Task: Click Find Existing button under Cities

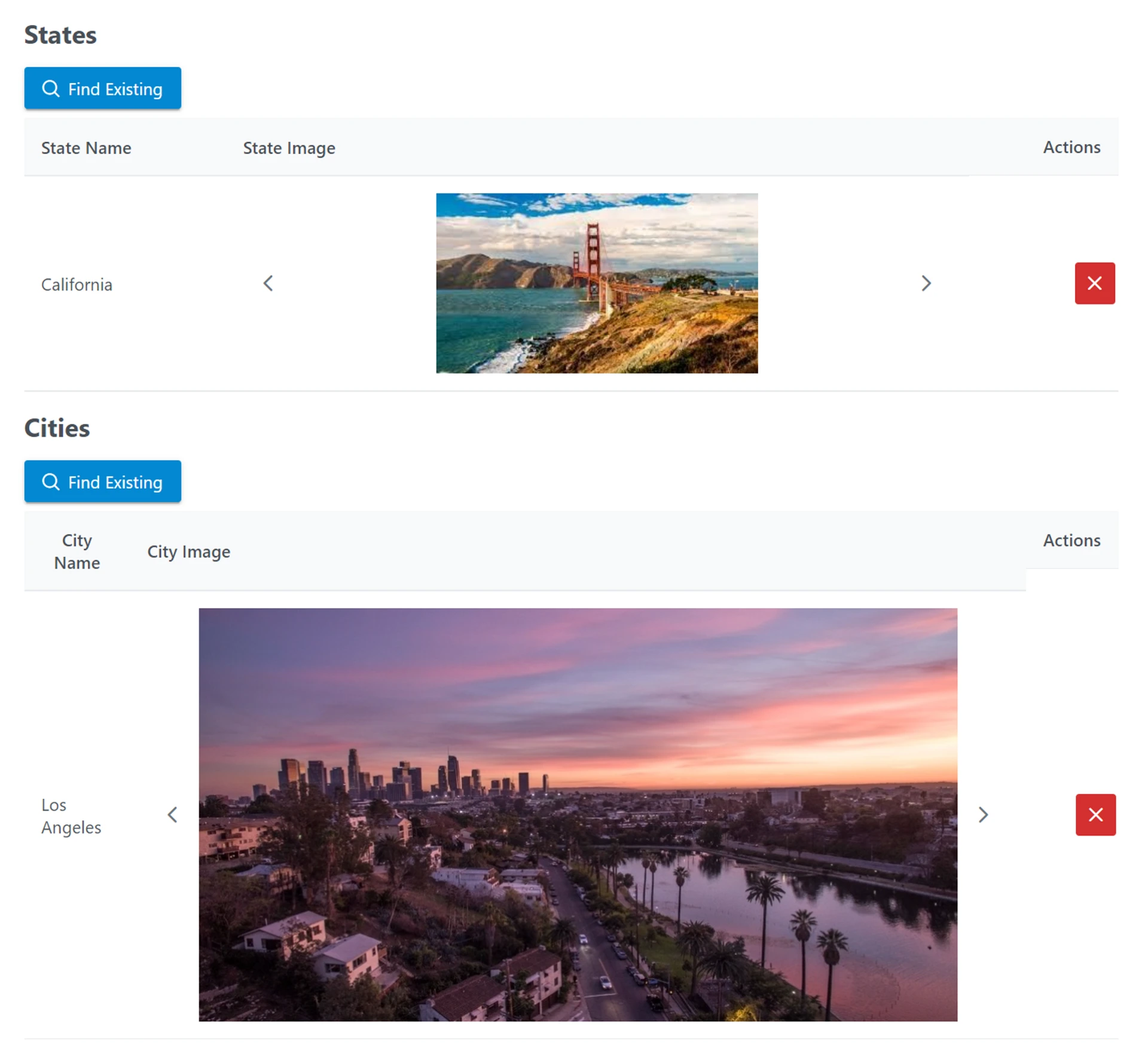Action: click(x=102, y=481)
